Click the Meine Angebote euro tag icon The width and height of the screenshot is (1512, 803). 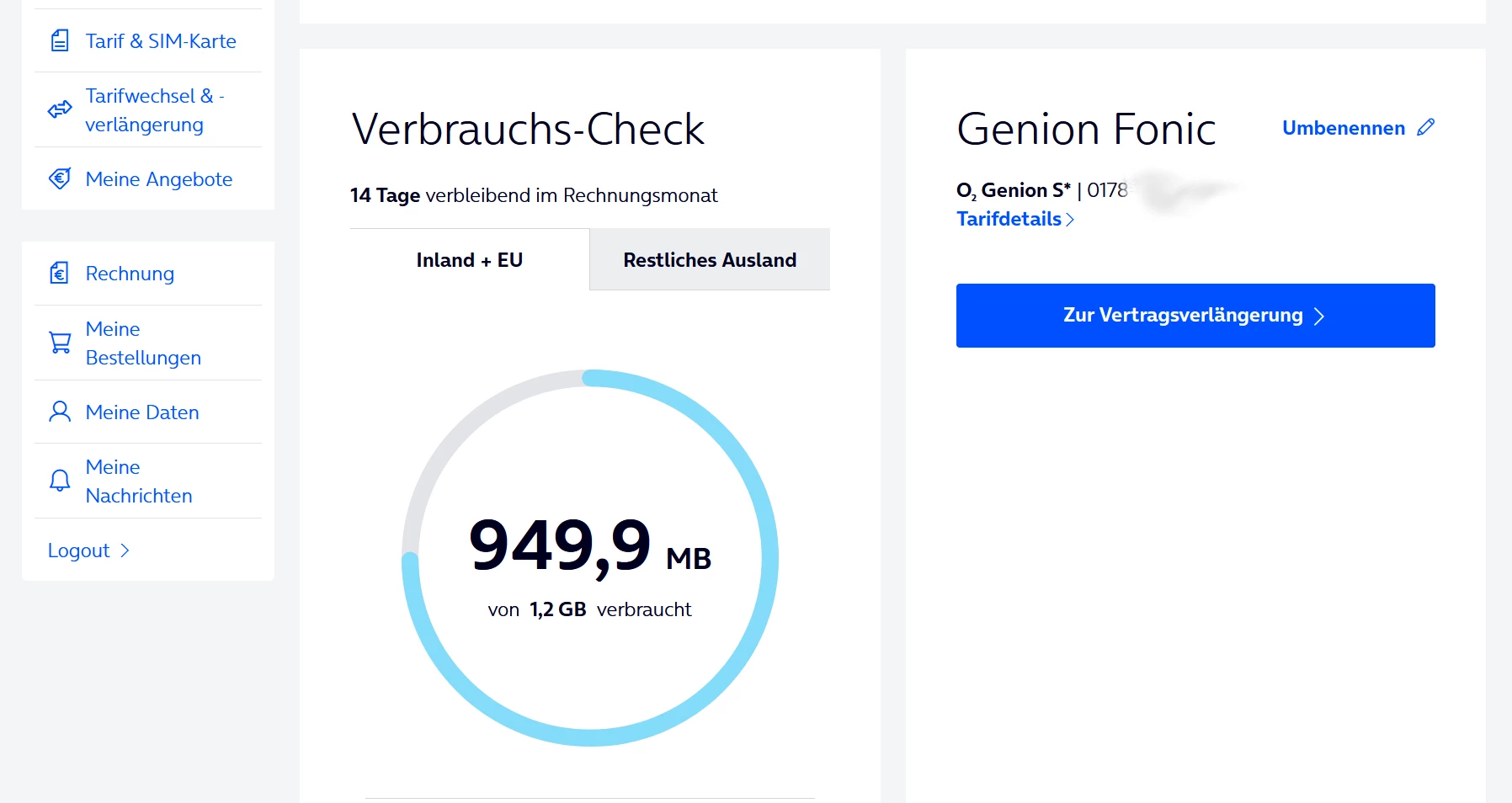tap(60, 178)
